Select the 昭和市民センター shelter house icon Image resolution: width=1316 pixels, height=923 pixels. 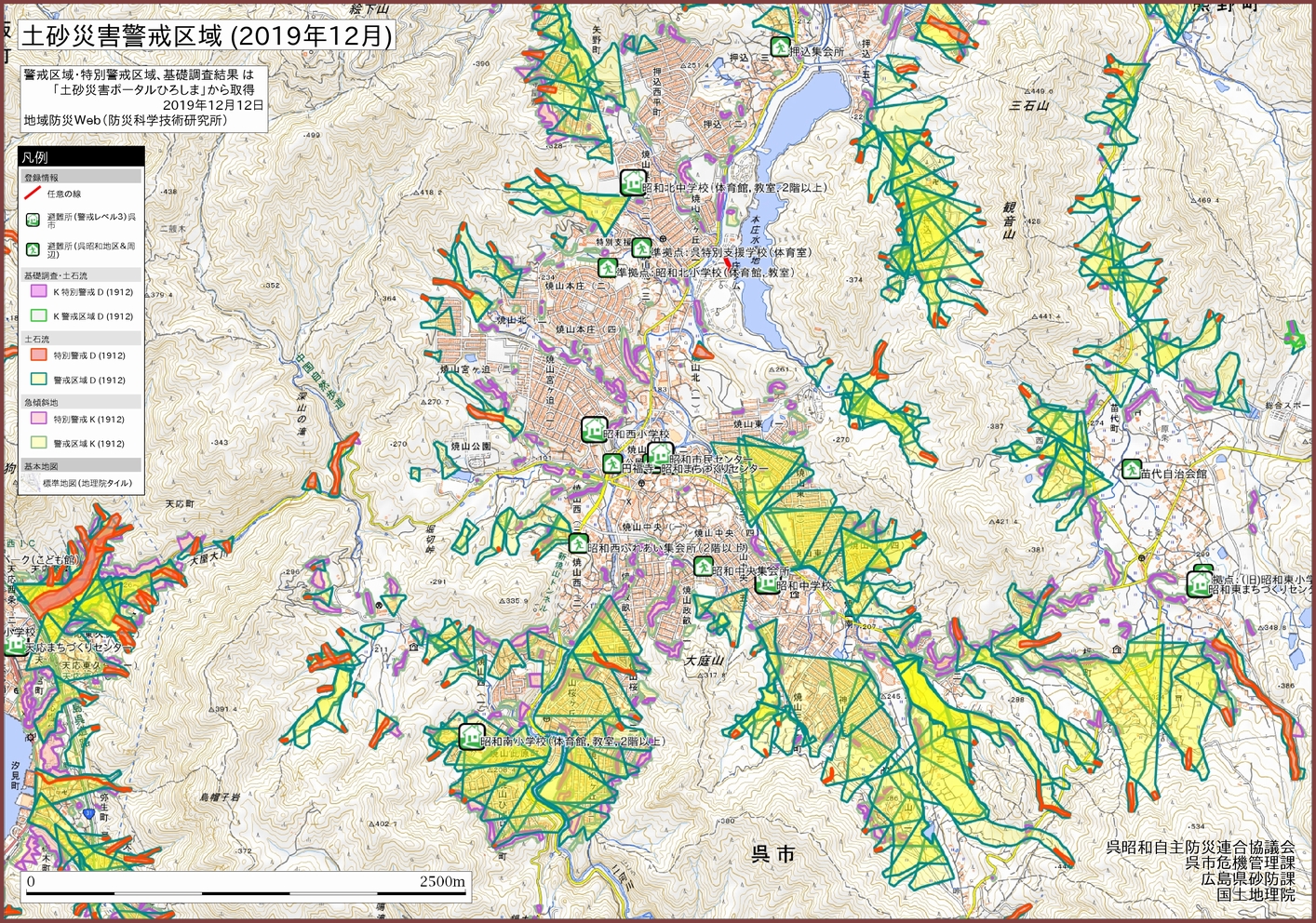pos(660,456)
